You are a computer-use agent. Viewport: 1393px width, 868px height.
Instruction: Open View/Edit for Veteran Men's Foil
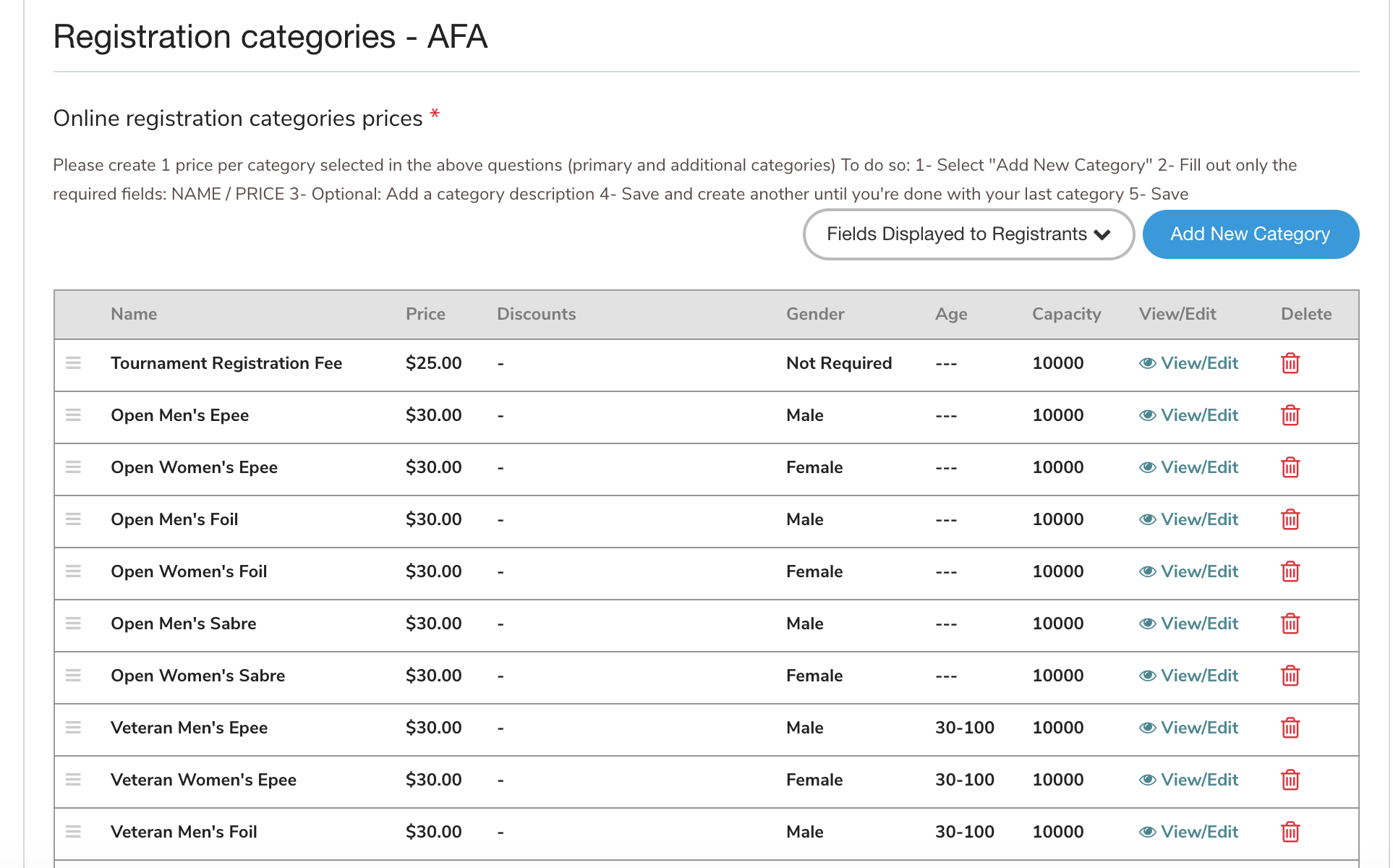(x=1188, y=832)
